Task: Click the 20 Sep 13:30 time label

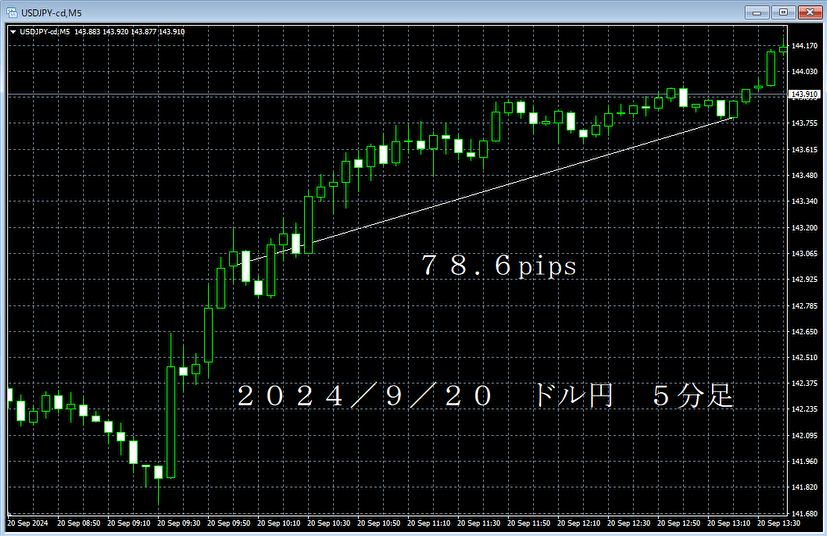Action: tap(778, 523)
